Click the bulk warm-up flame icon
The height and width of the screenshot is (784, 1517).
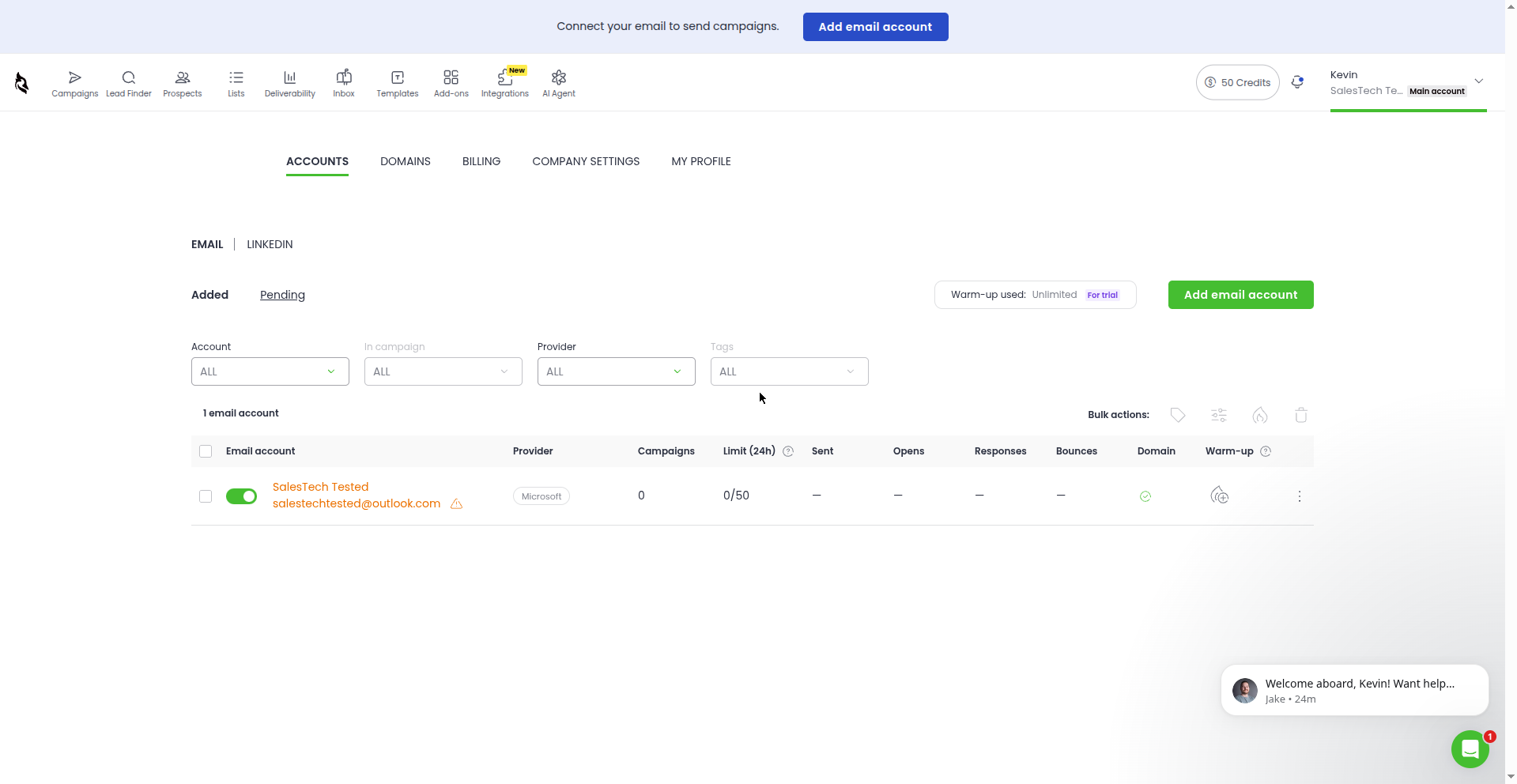pyautogui.click(x=1260, y=415)
